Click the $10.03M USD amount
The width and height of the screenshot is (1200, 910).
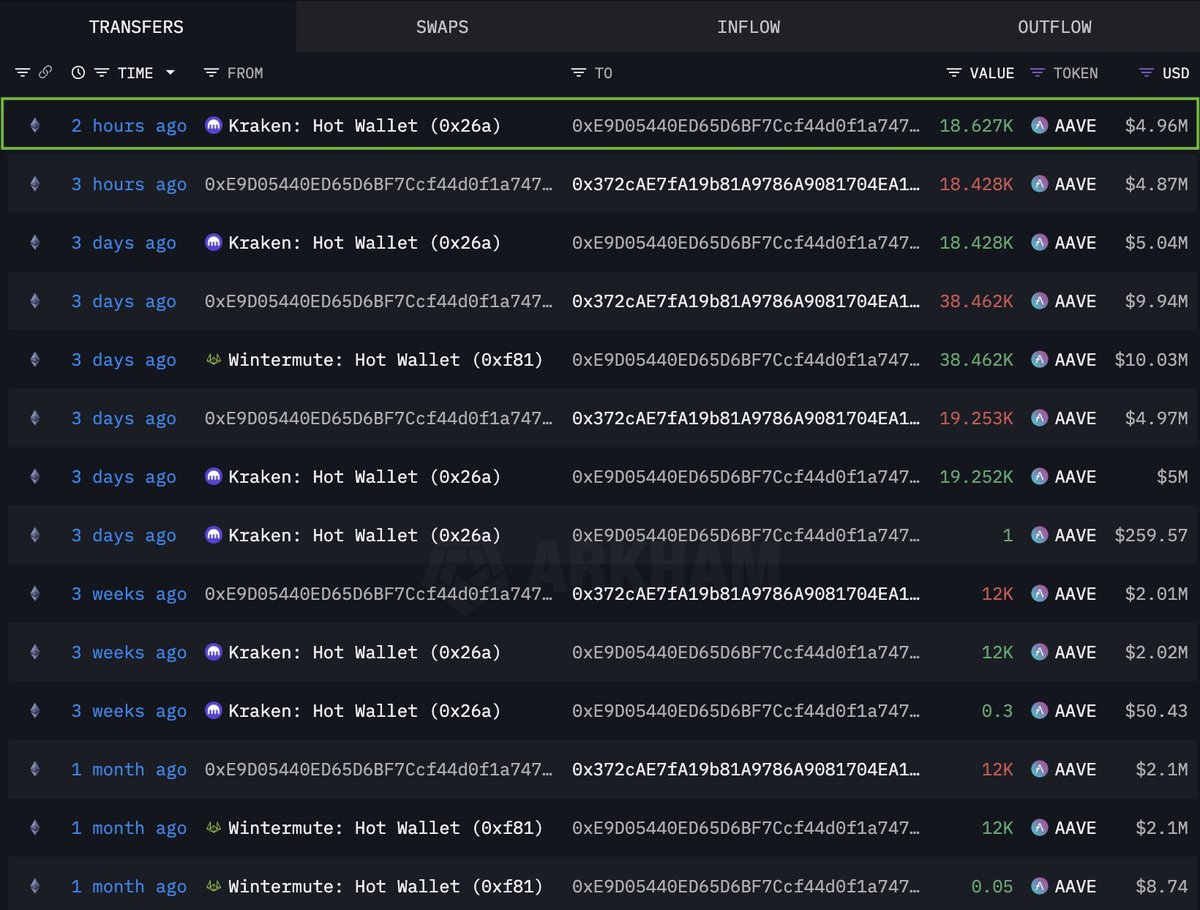(x=1151, y=360)
